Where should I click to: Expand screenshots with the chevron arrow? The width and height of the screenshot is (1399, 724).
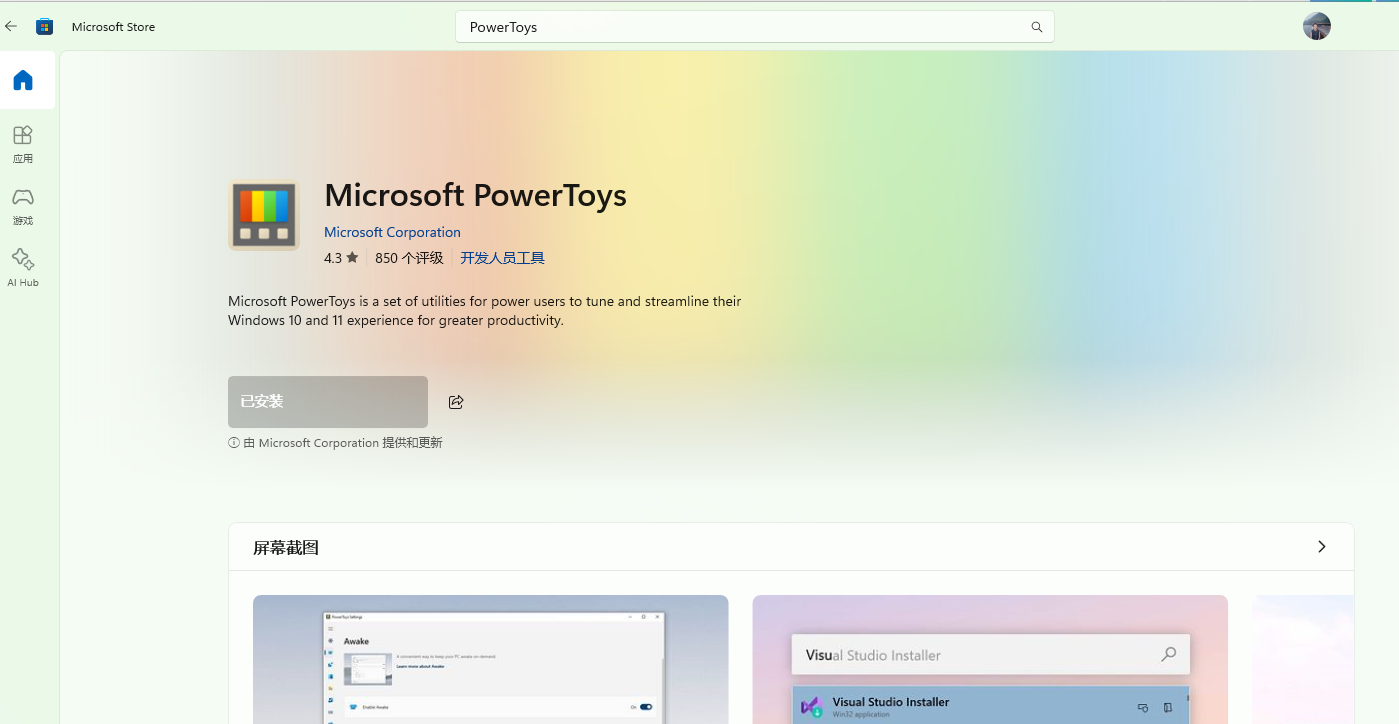point(1322,547)
